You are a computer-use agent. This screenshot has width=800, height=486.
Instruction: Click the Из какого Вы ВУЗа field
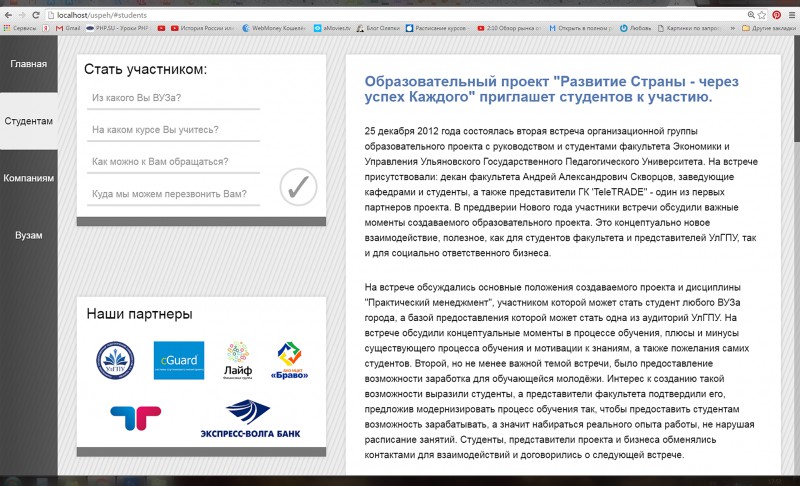pyautogui.click(x=173, y=98)
